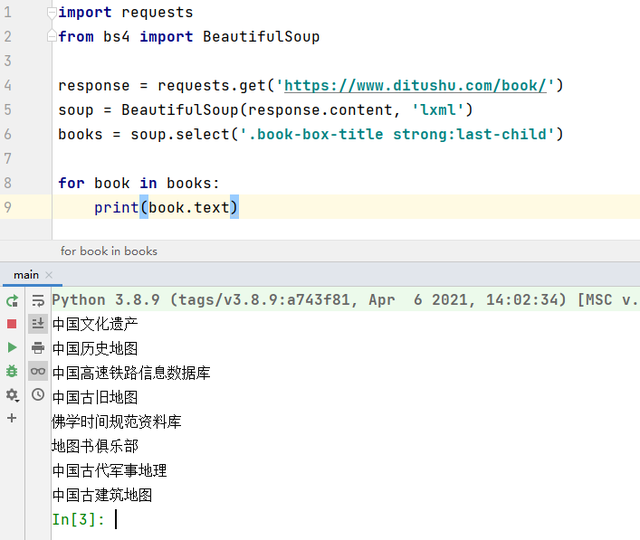Collapse the import block fold marker on line 1
The width and height of the screenshot is (640, 540).
pos(51,13)
